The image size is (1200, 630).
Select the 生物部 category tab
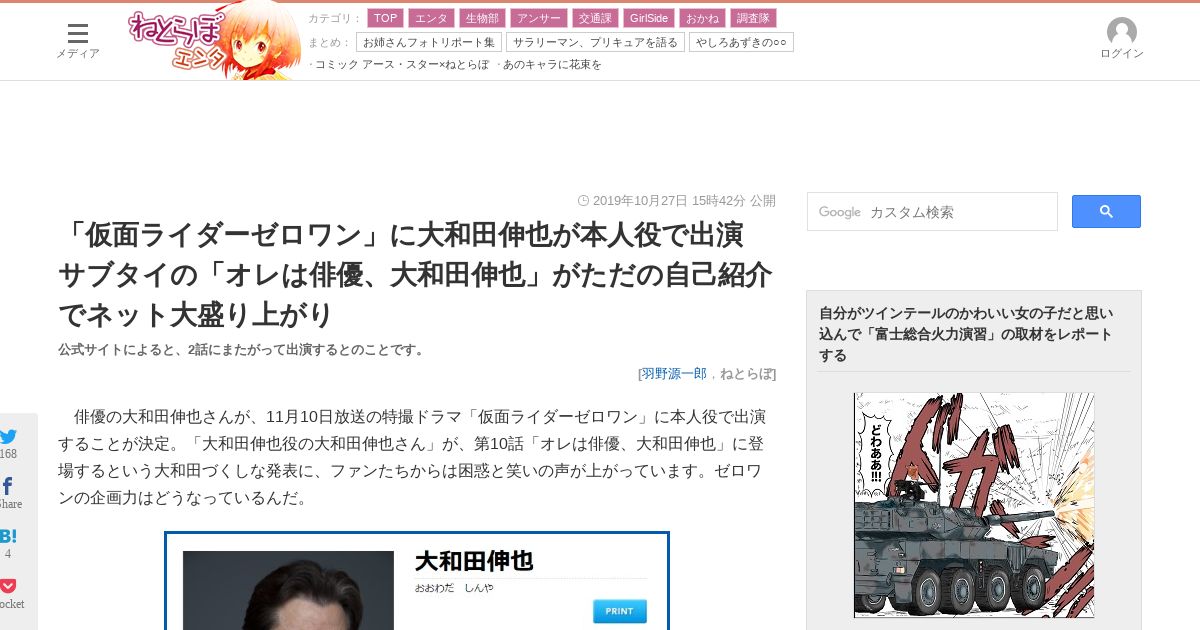point(482,18)
